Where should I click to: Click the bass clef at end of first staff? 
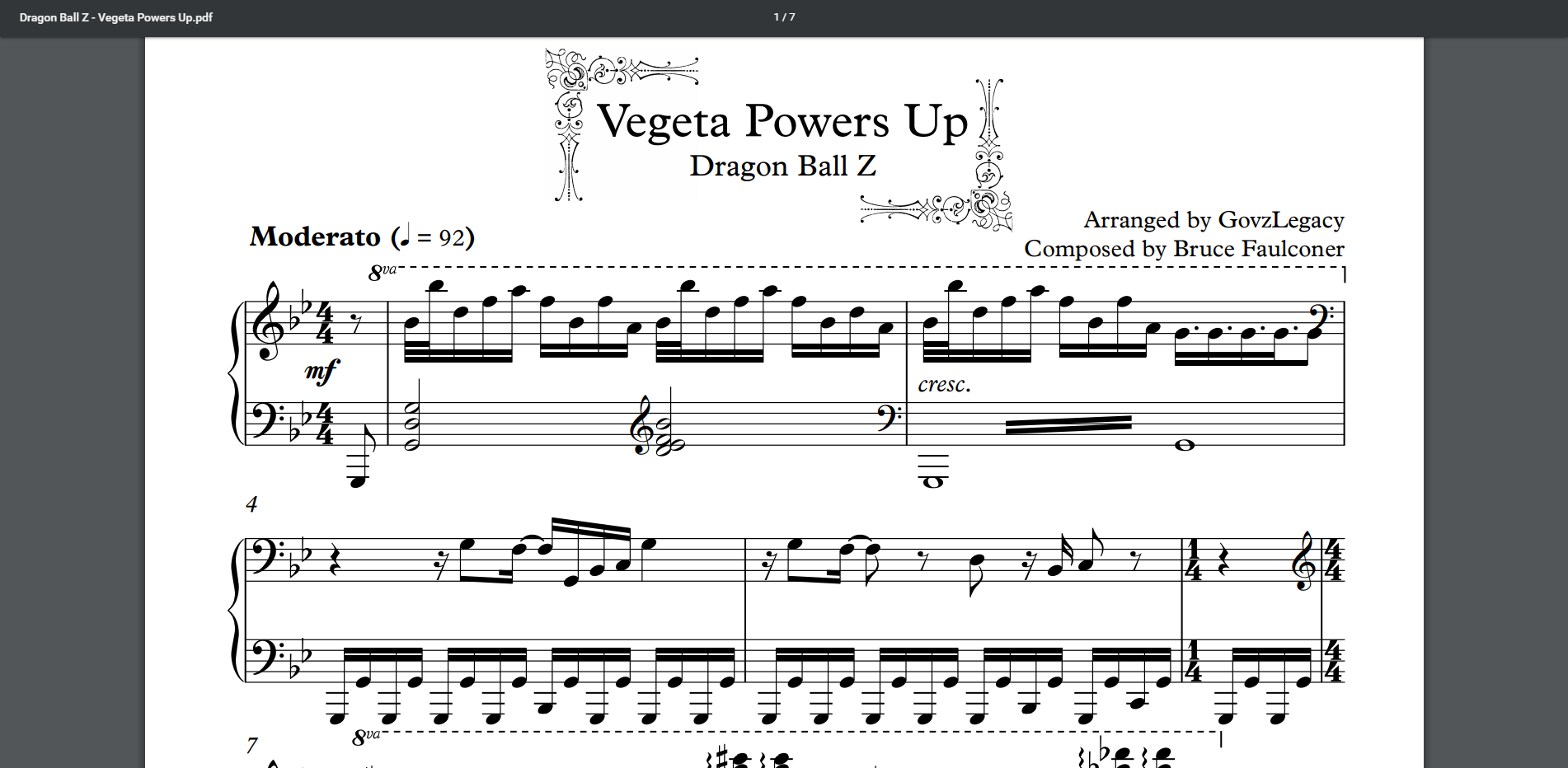point(1326,317)
